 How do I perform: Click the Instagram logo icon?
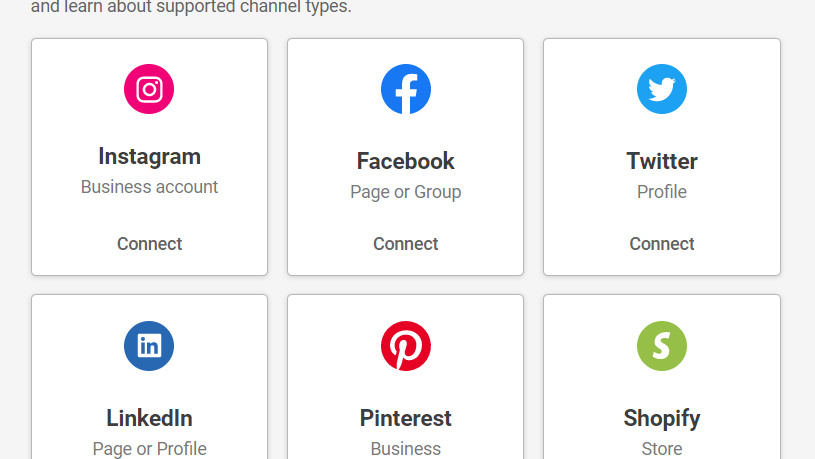click(x=149, y=89)
